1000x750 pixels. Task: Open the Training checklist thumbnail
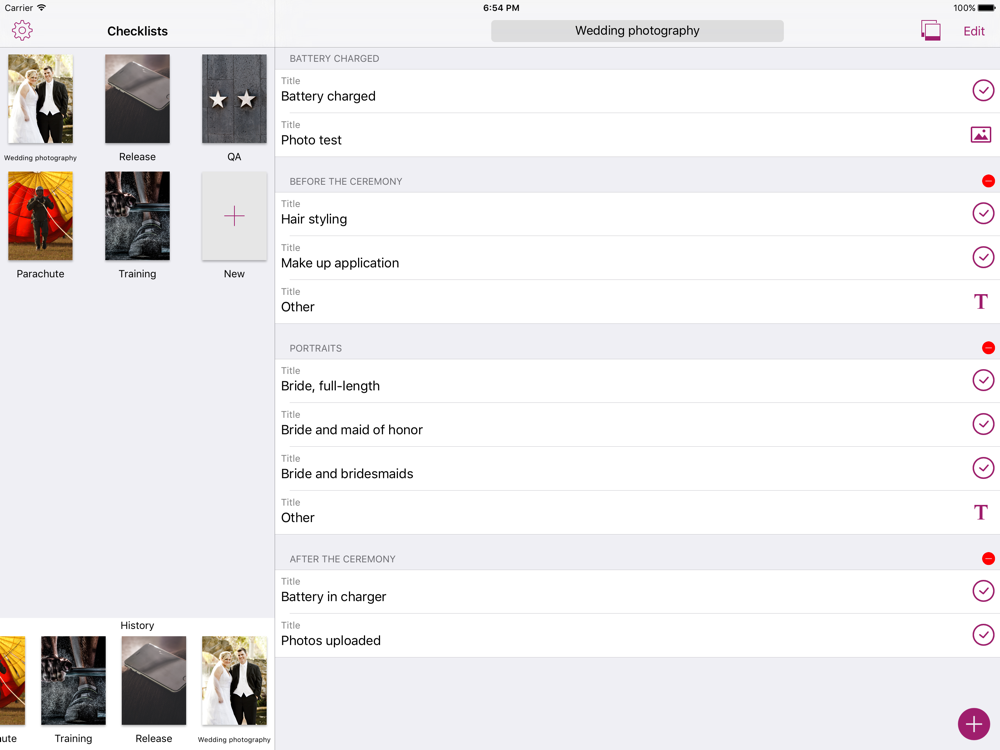[x=137, y=216]
